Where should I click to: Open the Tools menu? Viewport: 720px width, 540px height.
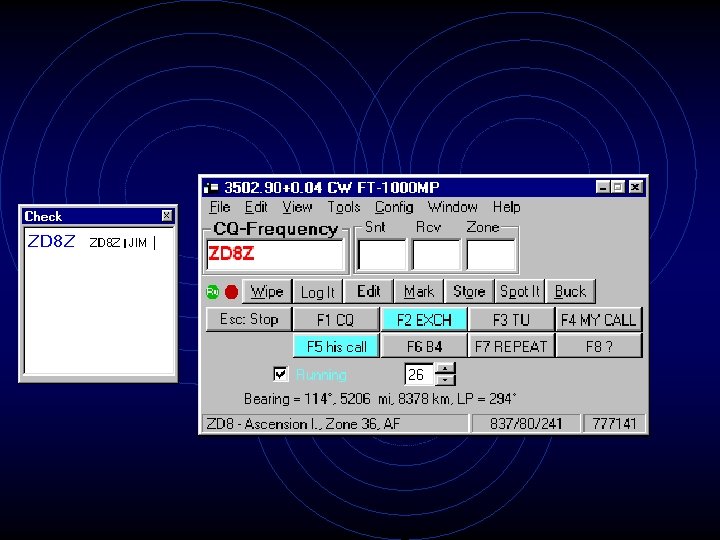(x=343, y=207)
